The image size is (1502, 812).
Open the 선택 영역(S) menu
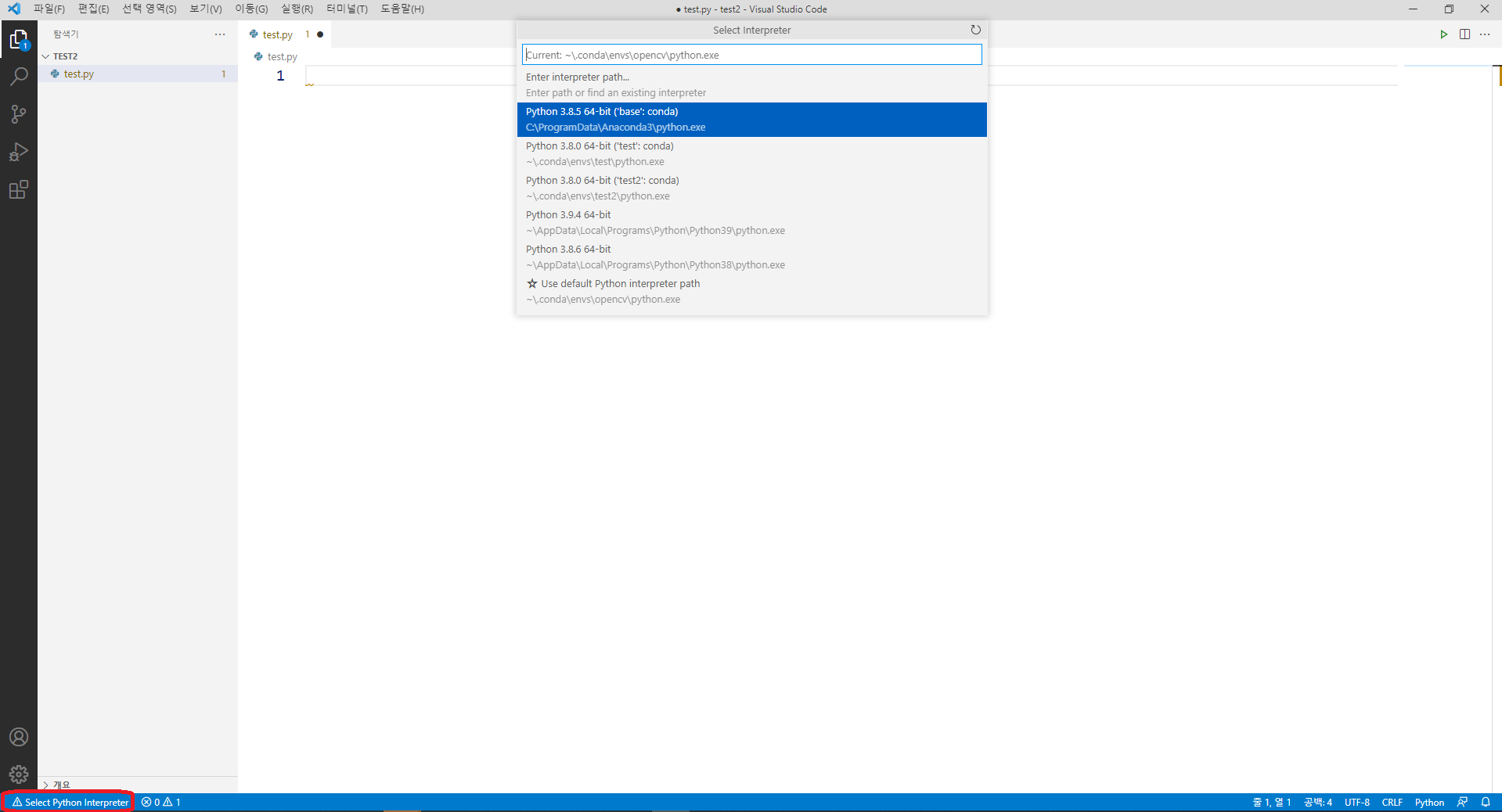coord(149,9)
